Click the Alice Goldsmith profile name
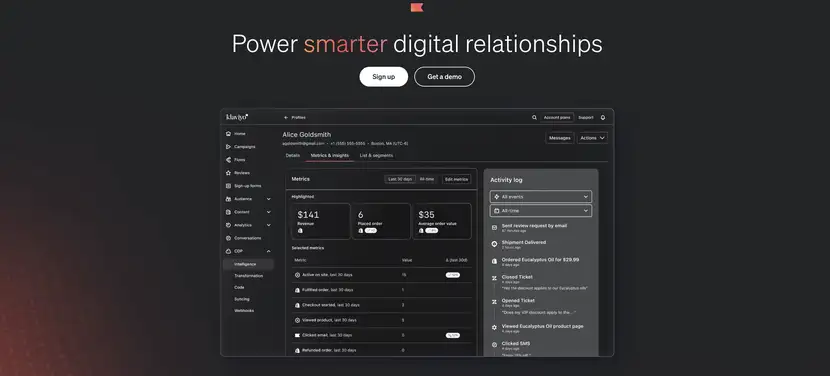Image resolution: width=830 pixels, height=376 pixels. click(x=306, y=135)
